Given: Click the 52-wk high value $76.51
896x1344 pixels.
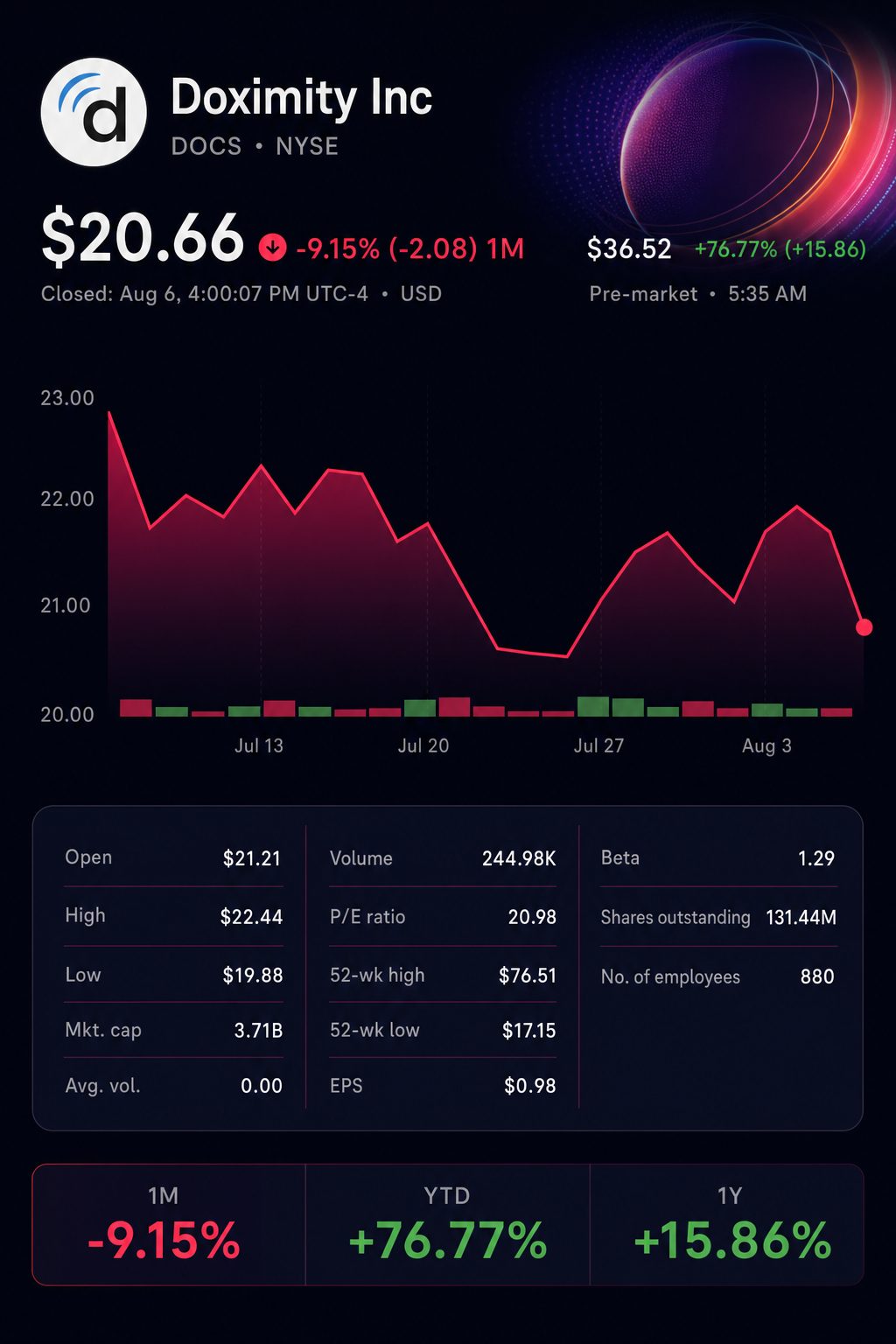Looking at the screenshot, I should [x=528, y=975].
